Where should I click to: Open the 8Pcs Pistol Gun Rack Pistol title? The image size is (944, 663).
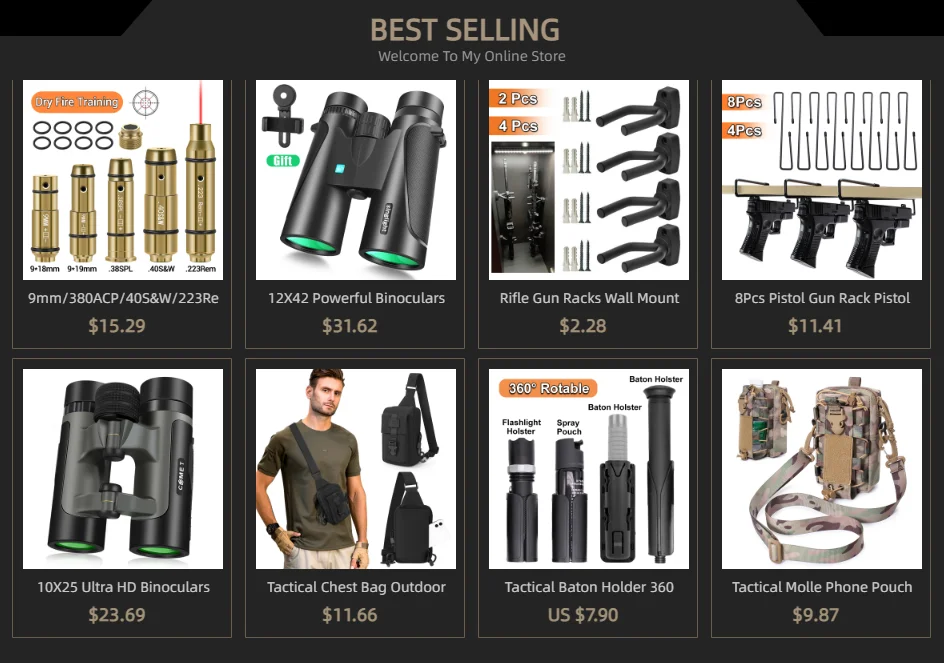[822, 298]
